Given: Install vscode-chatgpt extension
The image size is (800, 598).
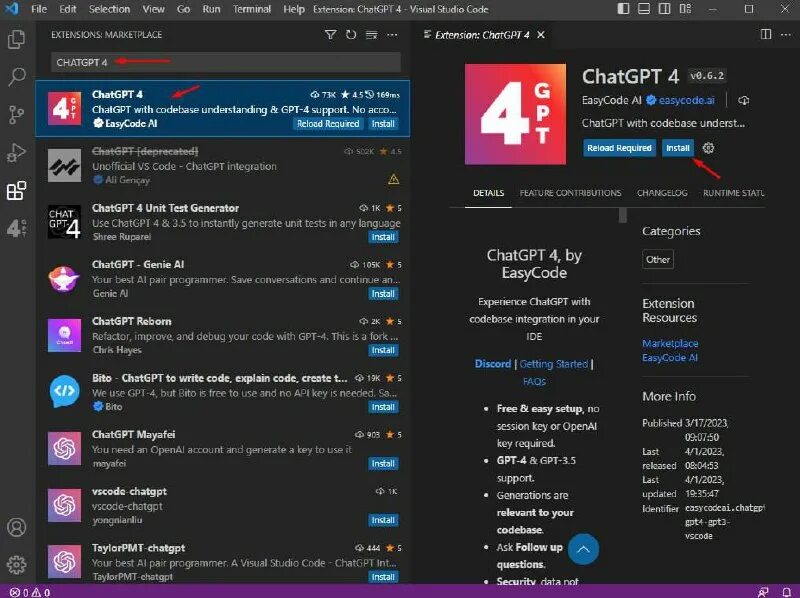Looking at the screenshot, I should pos(383,520).
